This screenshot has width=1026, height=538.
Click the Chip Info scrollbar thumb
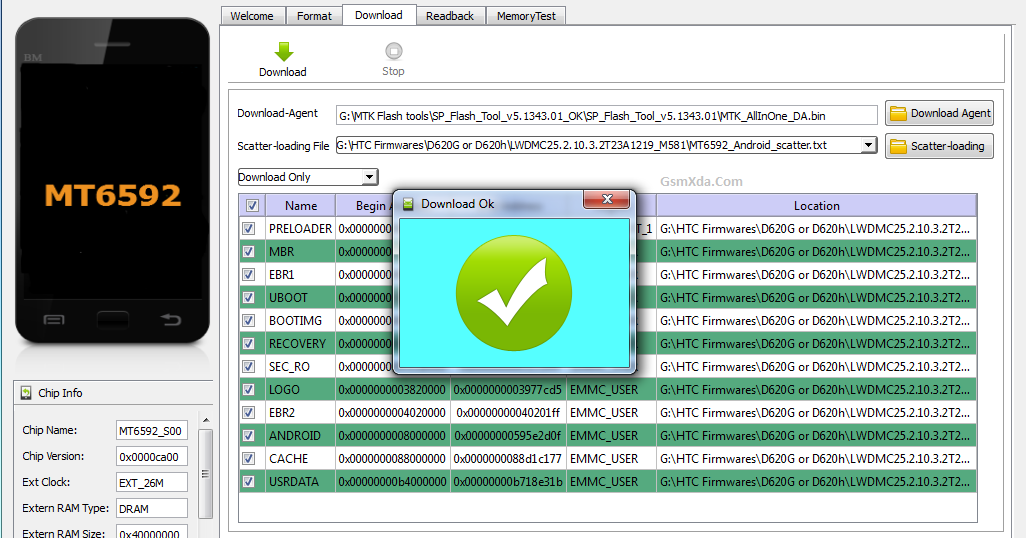205,473
